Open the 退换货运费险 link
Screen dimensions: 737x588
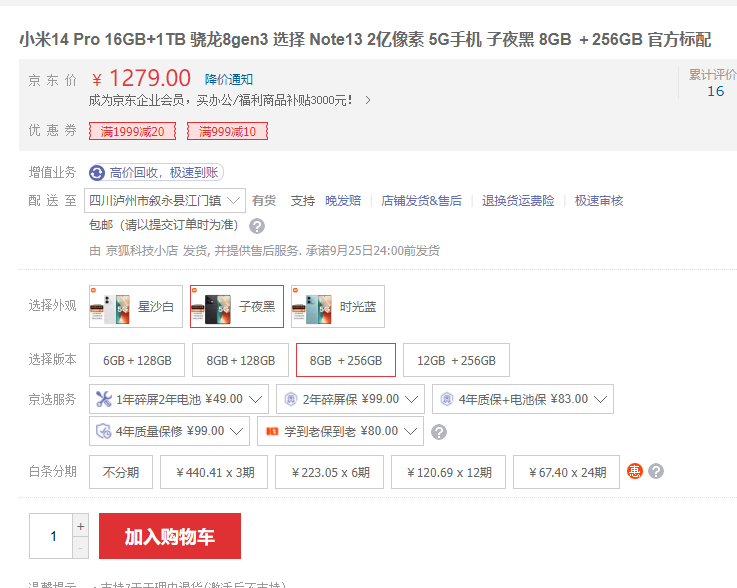pyautogui.click(x=518, y=201)
